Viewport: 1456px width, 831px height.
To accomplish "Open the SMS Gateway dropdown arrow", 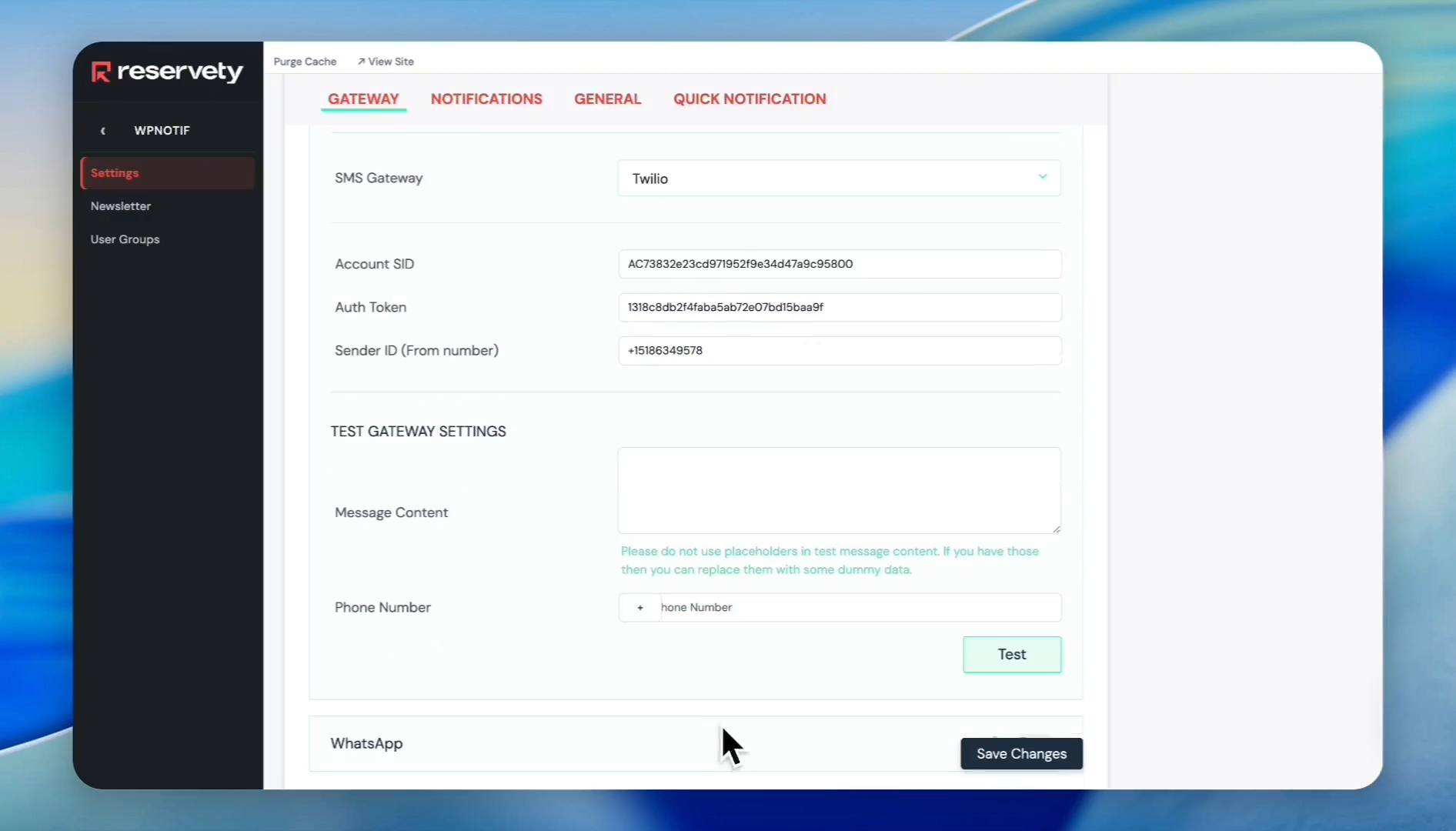I will click(x=1042, y=177).
